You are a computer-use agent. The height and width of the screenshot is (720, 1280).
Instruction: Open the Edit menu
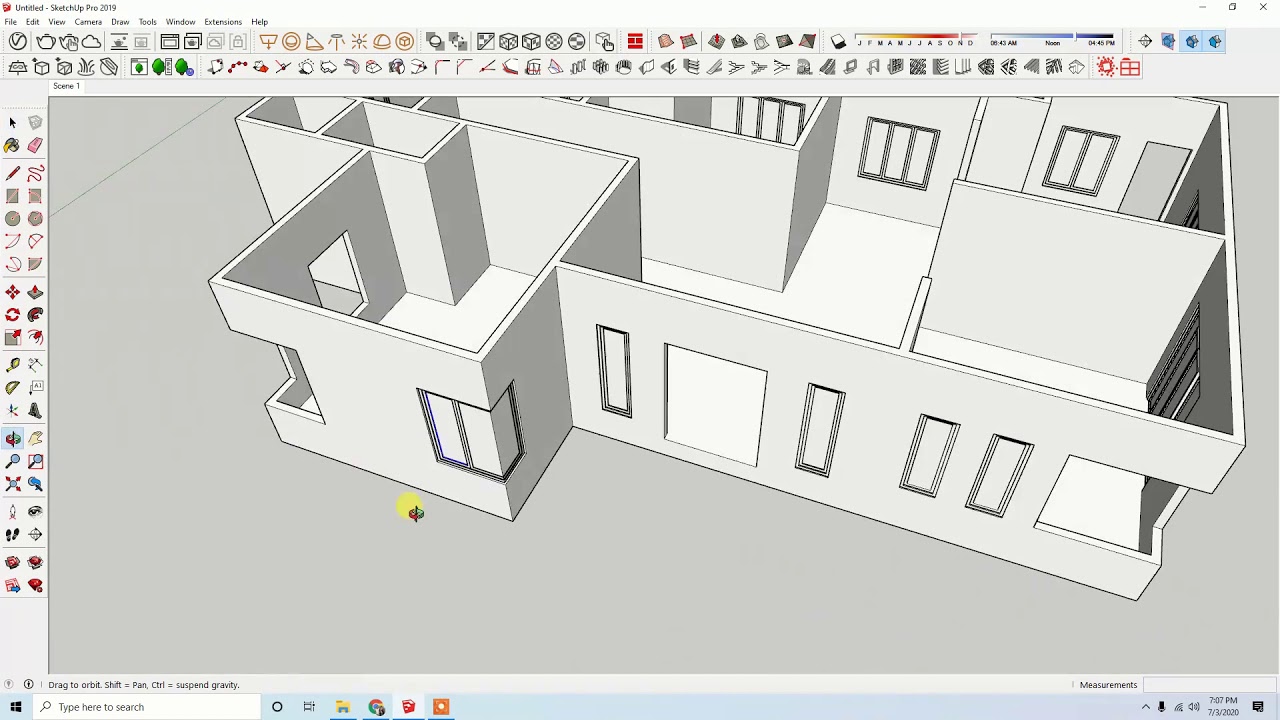point(33,22)
